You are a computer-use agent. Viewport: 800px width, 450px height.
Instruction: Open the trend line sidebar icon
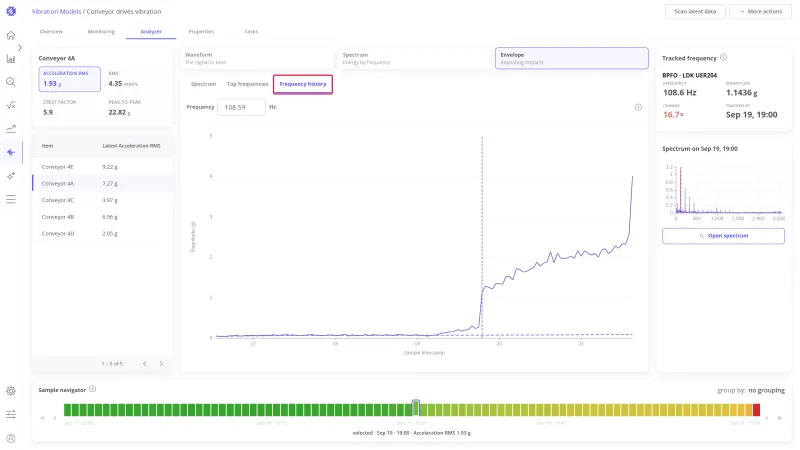point(11,129)
